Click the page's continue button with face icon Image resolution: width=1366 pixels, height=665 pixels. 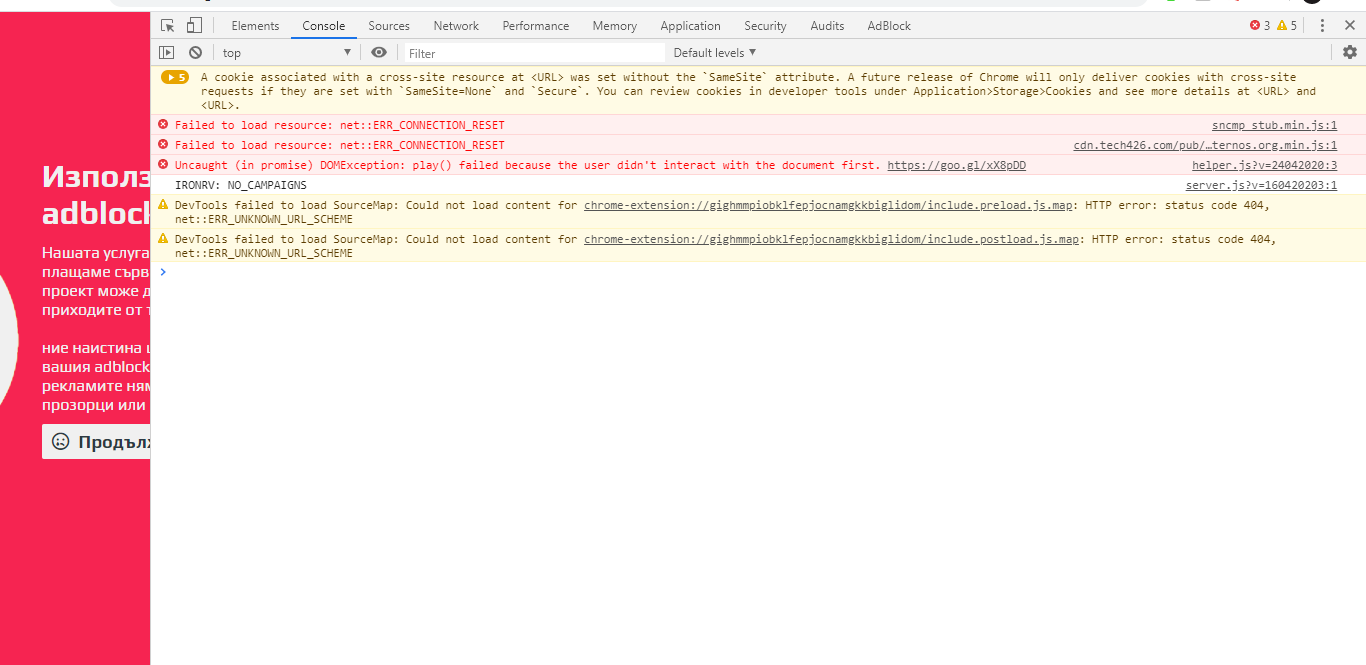(97, 442)
